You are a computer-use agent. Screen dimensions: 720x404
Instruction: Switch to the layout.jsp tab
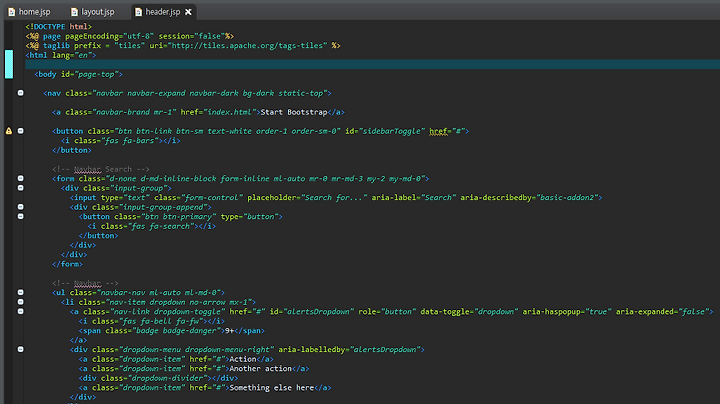coord(93,12)
